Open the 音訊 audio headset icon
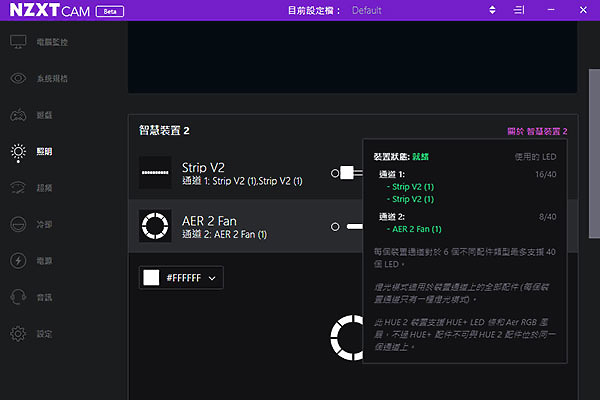This screenshot has height=400, width=600. click(18, 297)
